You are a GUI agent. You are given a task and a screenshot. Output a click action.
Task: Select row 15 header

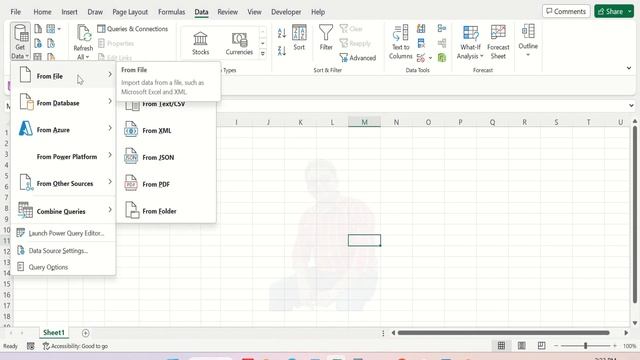point(7,284)
